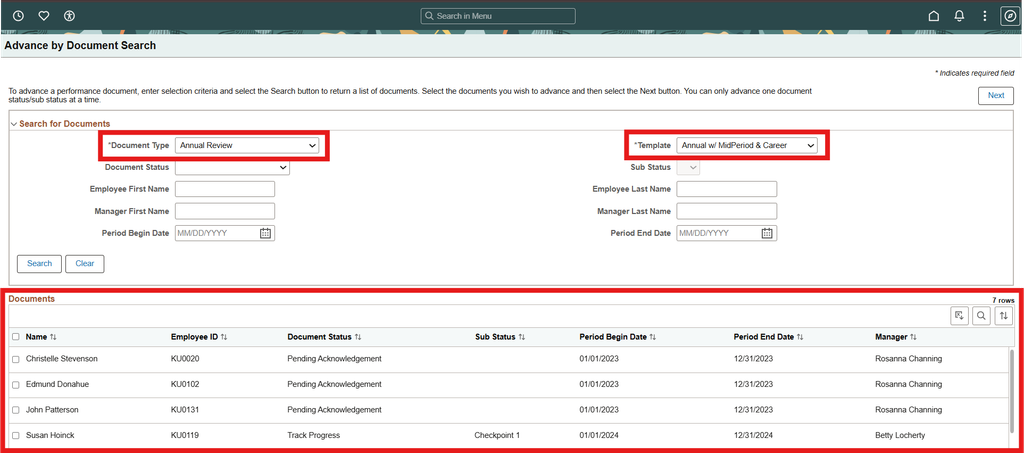Screen dimensions: 1024x453
Task: Click Employee ID KU0102
Action: (185, 384)
